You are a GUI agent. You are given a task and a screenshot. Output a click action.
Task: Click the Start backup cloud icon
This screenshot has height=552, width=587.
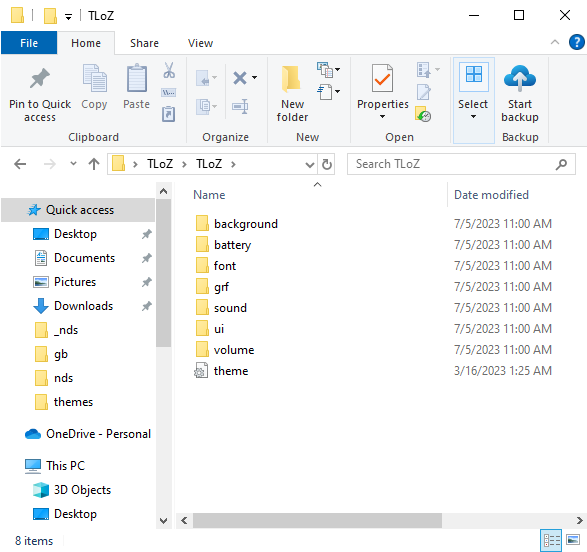(520, 78)
